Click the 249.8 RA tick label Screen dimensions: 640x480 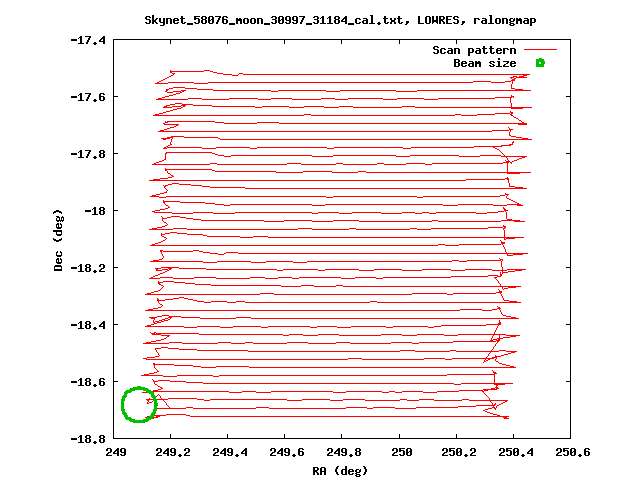[344, 452]
